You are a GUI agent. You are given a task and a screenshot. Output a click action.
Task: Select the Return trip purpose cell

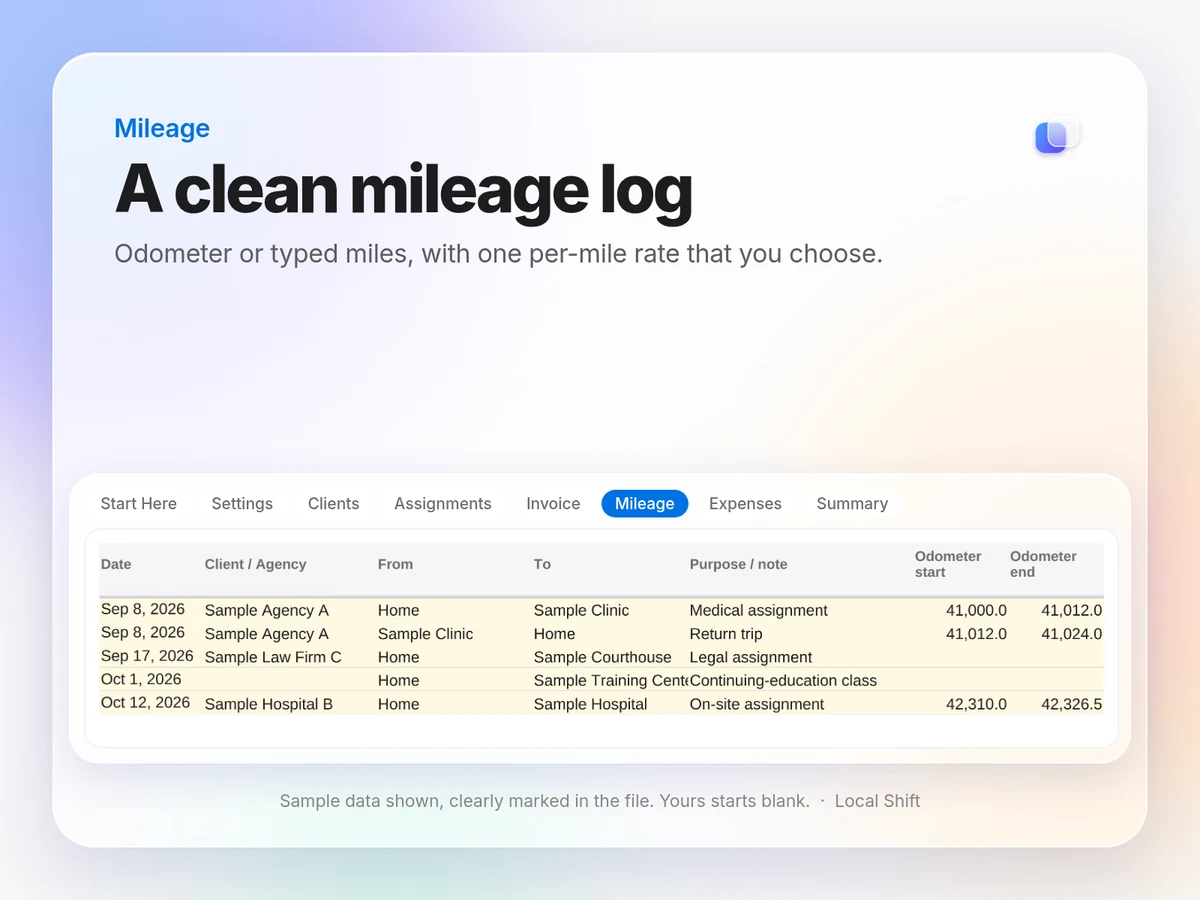(726, 634)
